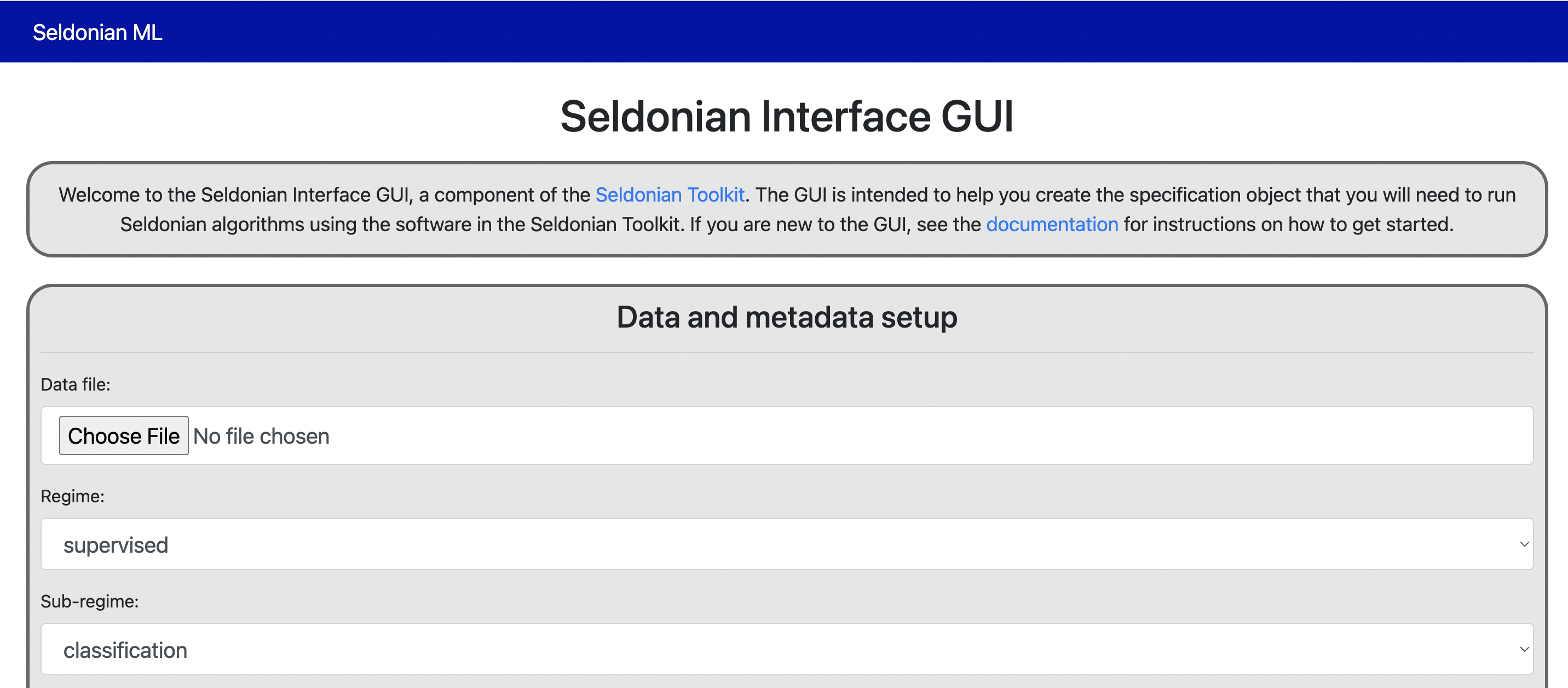Click the divider line under setup heading
This screenshot has width=1568, height=688.
786,353
